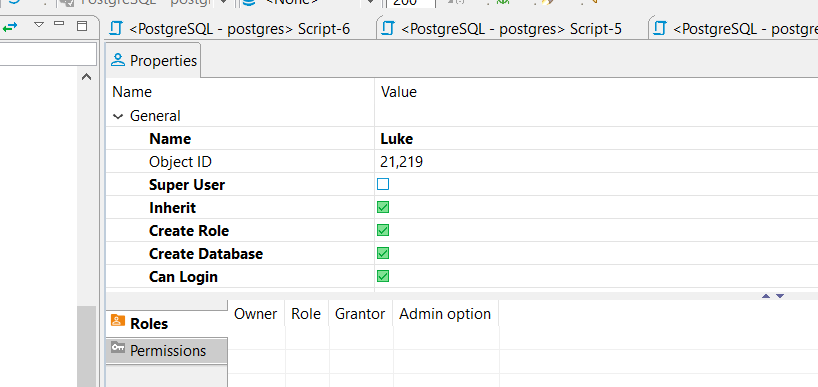Collapse the General property group
This screenshot has width=818, height=387.
pos(118,116)
